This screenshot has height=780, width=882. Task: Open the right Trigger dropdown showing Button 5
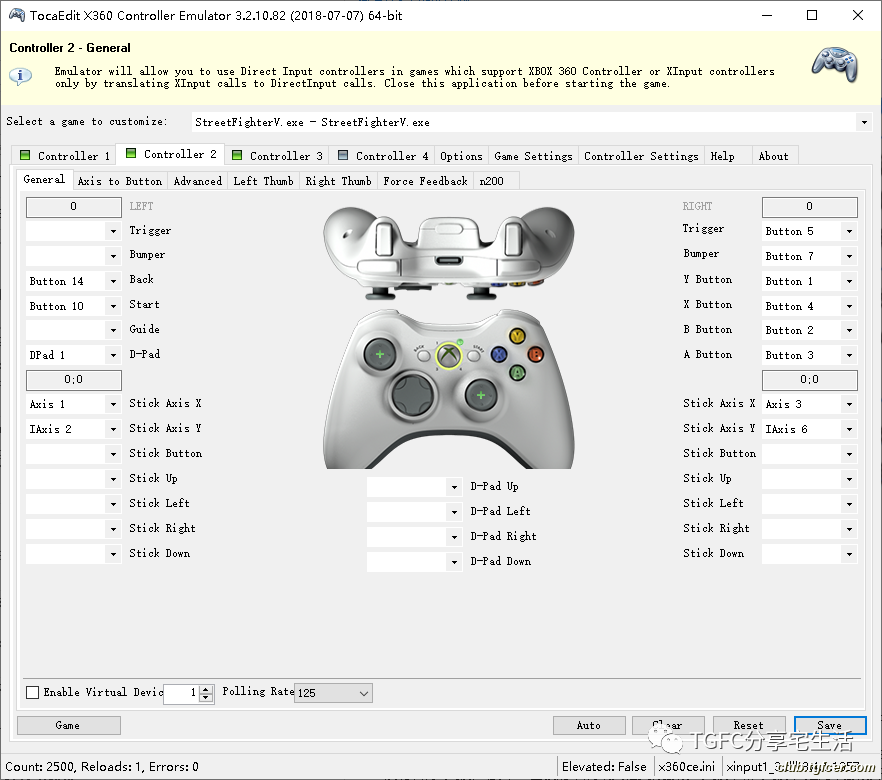tap(849, 231)
